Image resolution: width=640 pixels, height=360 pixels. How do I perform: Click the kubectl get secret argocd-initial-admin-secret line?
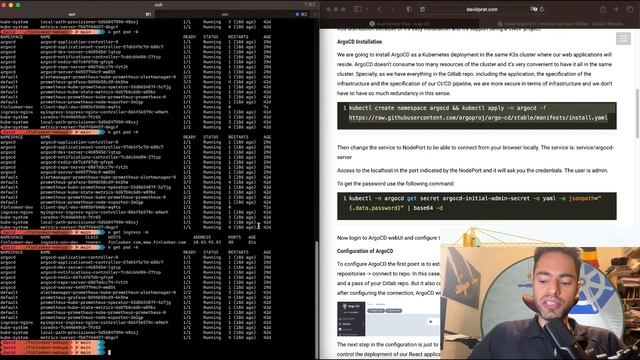[475, 198]
